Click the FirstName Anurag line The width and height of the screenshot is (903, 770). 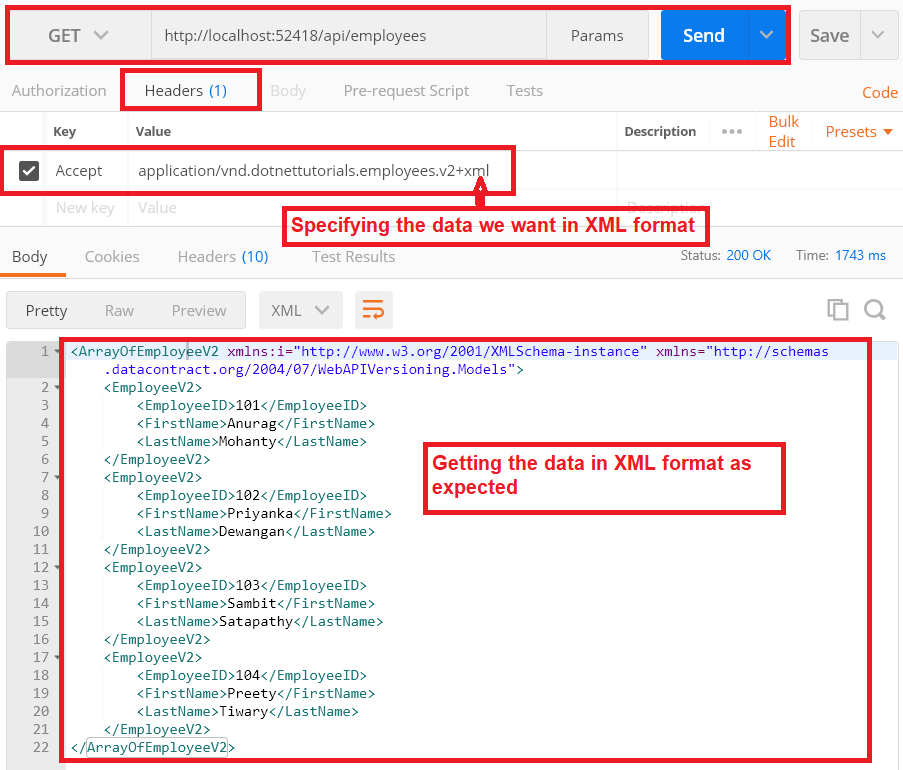click(x=256, y=423)
